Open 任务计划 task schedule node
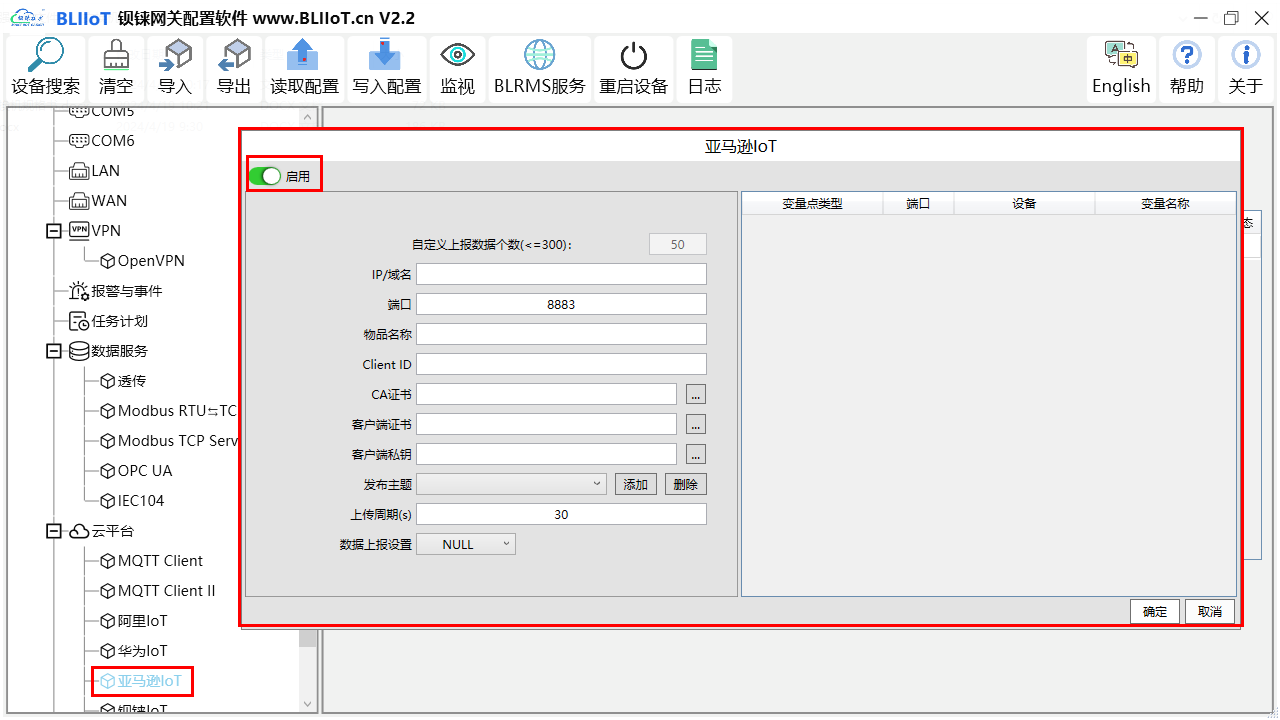Image resolution: width=1280 pixels, height=720 pixels. click(x=108, y=321)
